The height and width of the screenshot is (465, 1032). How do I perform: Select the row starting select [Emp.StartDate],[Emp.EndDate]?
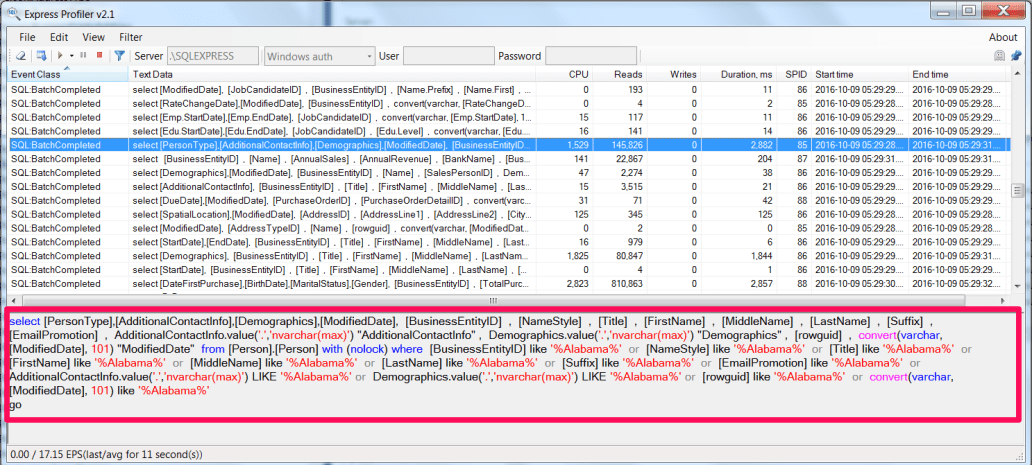509,117
